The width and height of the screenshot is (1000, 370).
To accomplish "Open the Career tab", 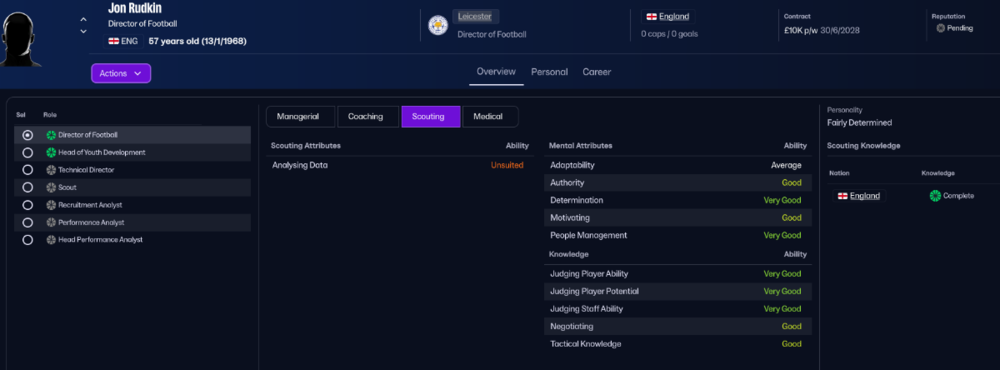I will [x=596, y=72].
